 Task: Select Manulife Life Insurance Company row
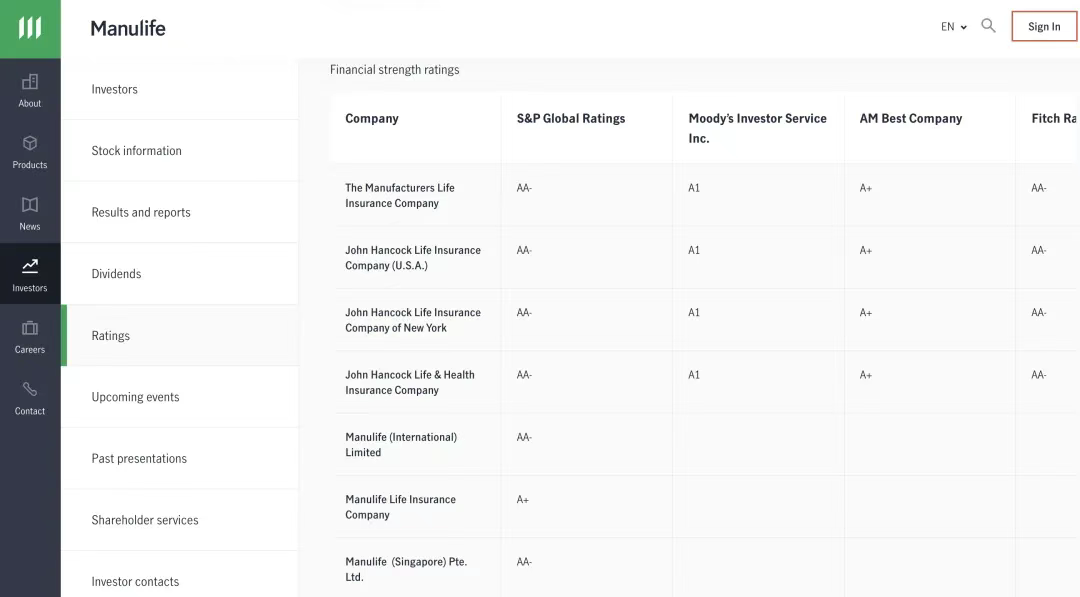400,507
